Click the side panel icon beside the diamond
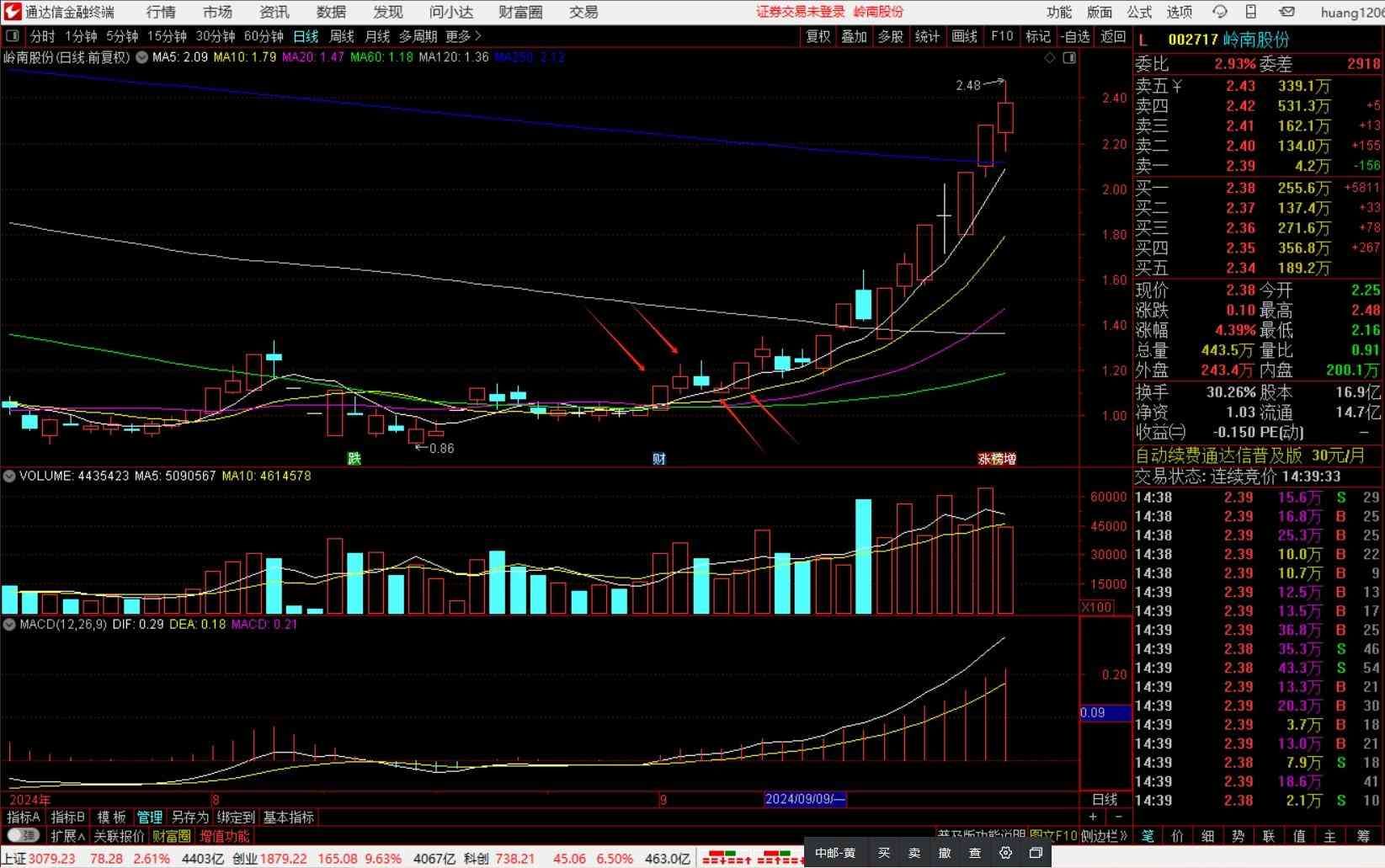 pyautogui.click(x=1069, y=58)
